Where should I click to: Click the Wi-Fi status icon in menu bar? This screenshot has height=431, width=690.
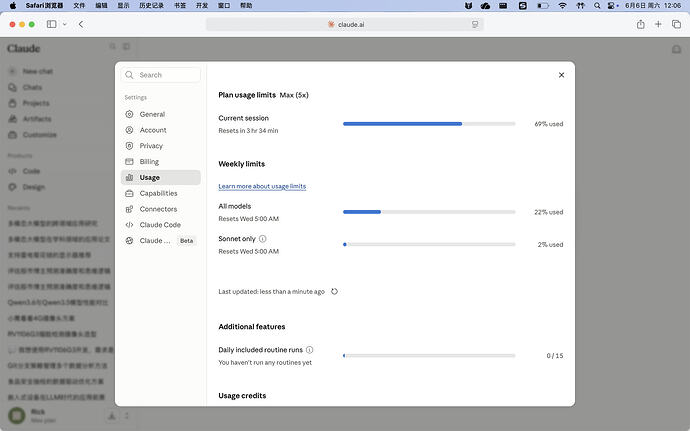point(562,5)
